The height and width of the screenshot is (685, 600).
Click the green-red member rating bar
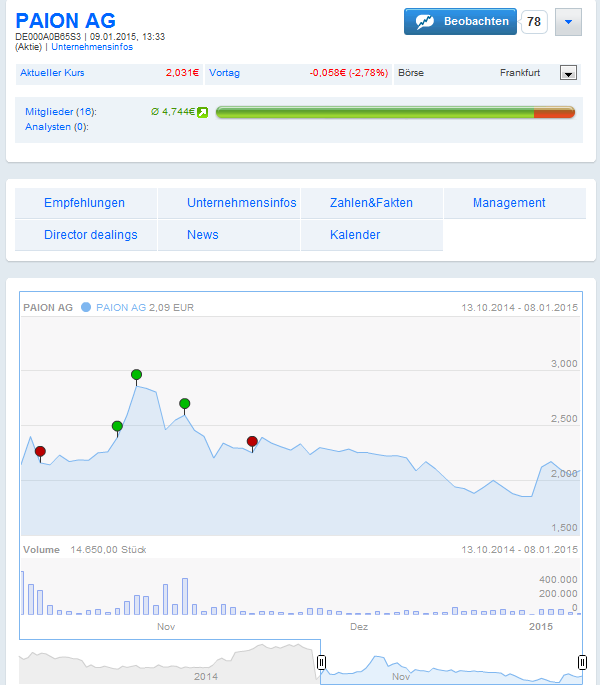click(x=395, y=113)
